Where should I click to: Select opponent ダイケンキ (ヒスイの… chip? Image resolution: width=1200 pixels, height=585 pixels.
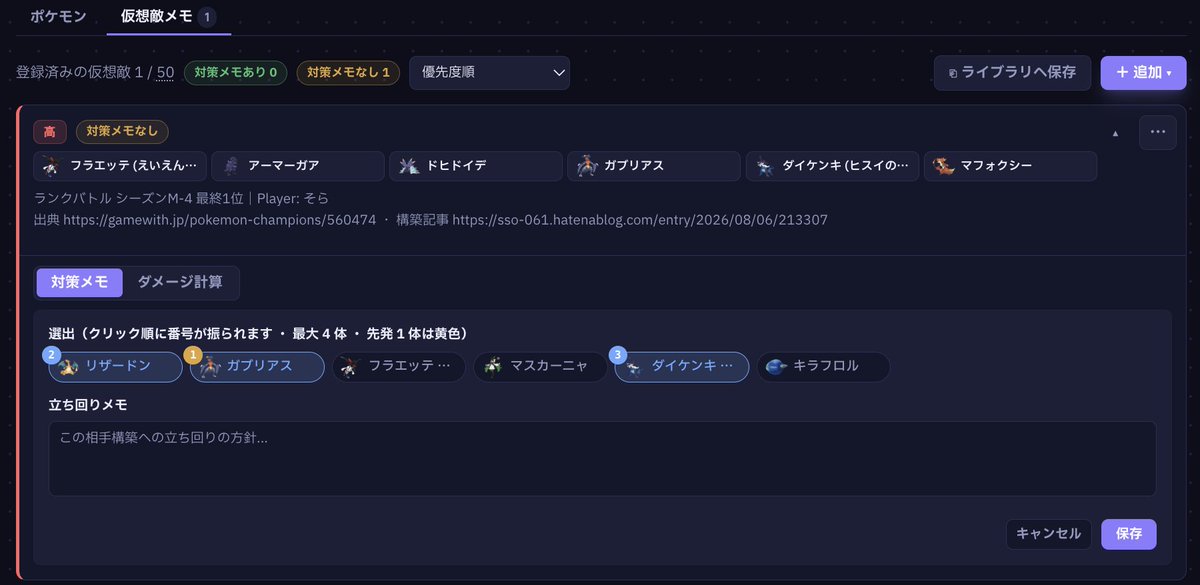click(x=832, y=166)
